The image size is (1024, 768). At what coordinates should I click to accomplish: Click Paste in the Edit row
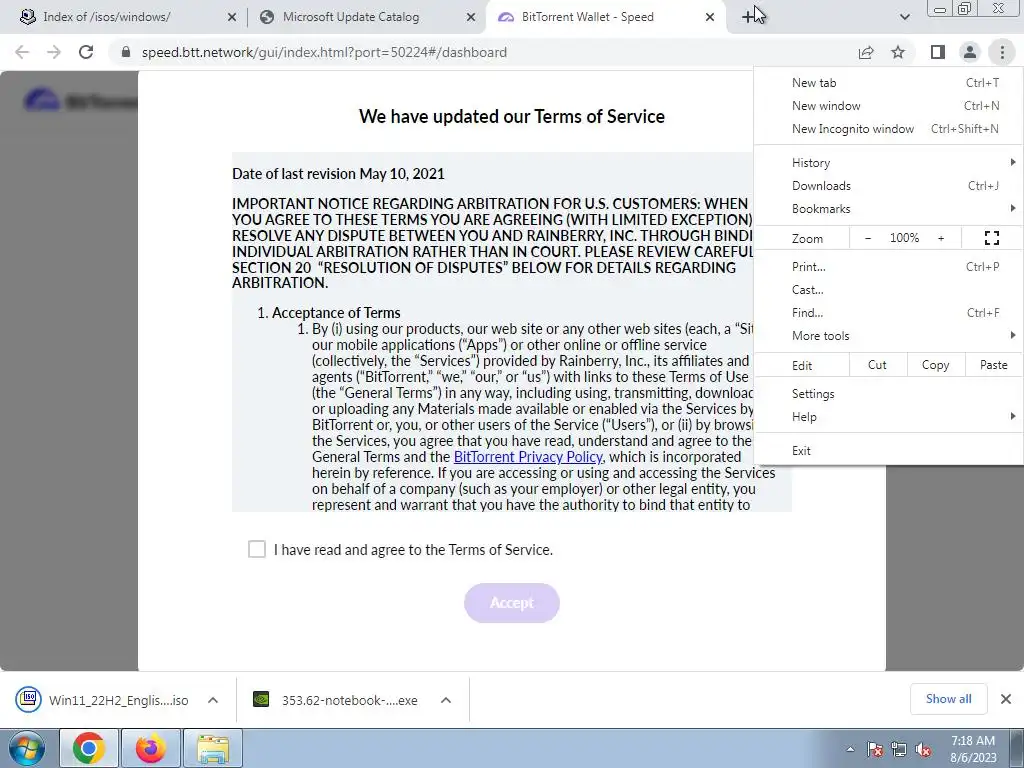(x=993, y=365)
